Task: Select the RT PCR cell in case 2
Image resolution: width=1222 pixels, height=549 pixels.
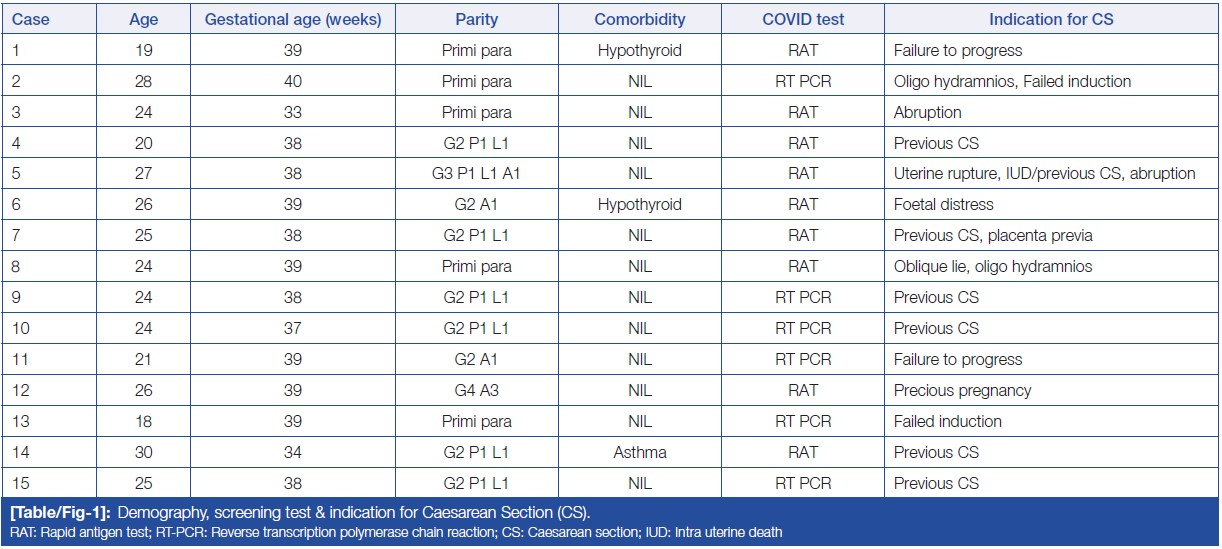Action: (x=802, y=81)
